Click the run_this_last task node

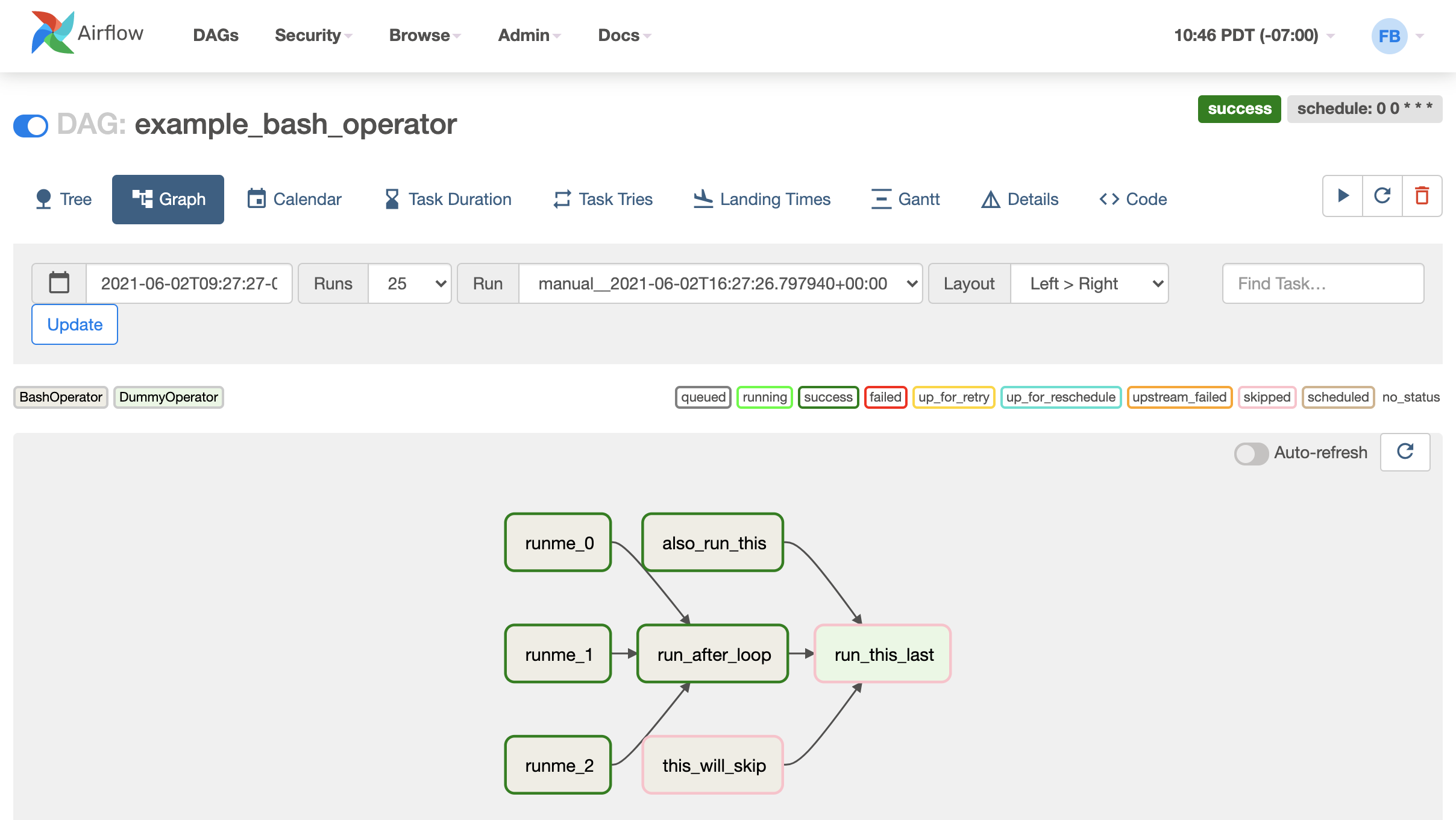pyautogui.click(x=883, y=654)
